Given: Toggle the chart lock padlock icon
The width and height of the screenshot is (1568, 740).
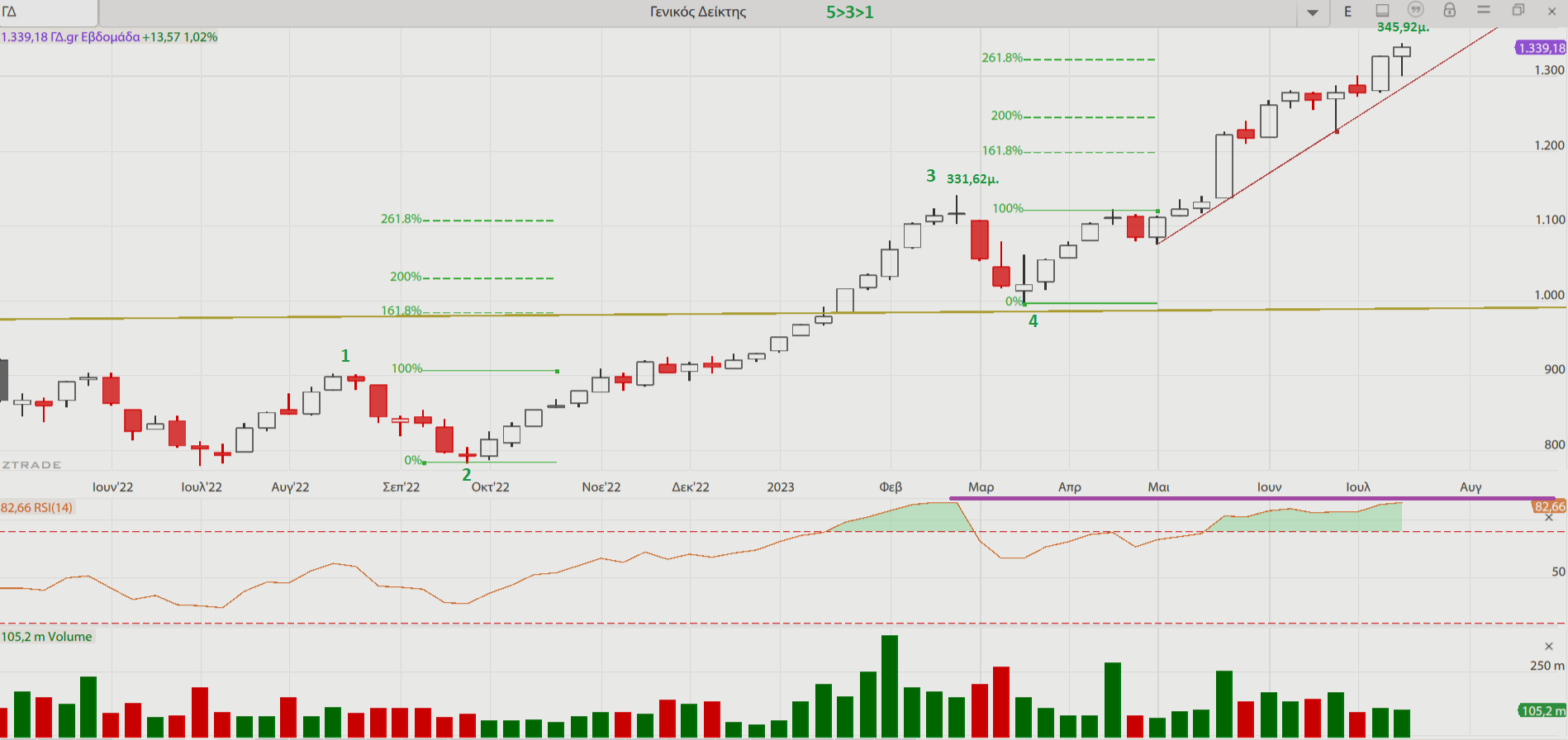Looking at the screenshot, I should pos(1449,11).
